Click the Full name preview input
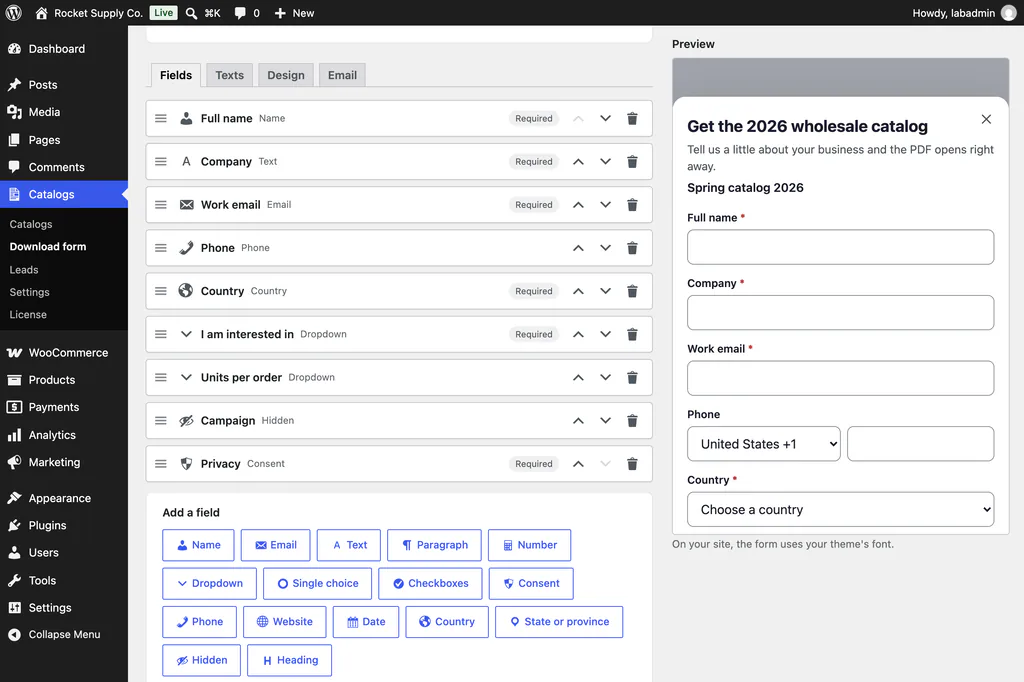1024x682 pixels. pos(840,247)
